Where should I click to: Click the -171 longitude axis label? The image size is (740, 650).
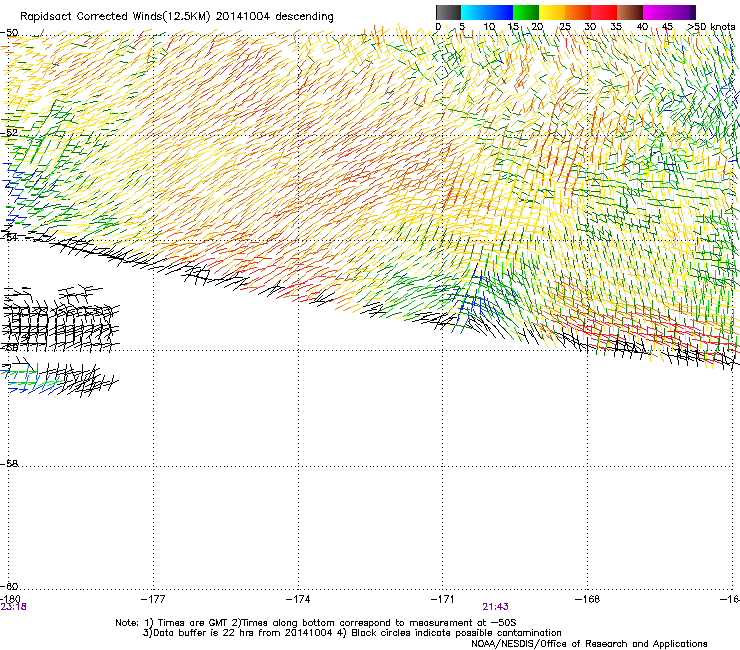[443, 599]
